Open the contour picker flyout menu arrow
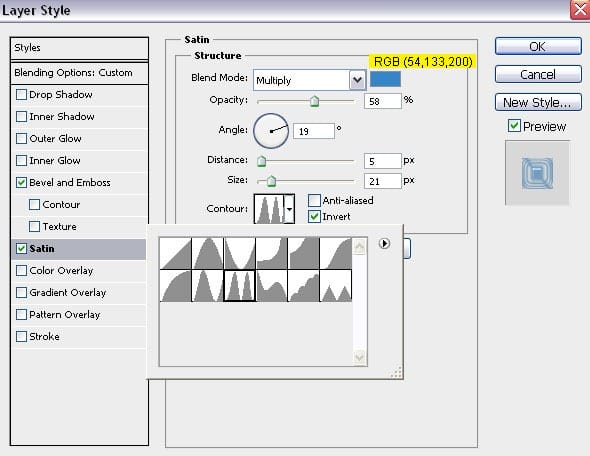Screen dimensions: 590x456 tap(384, 244)
